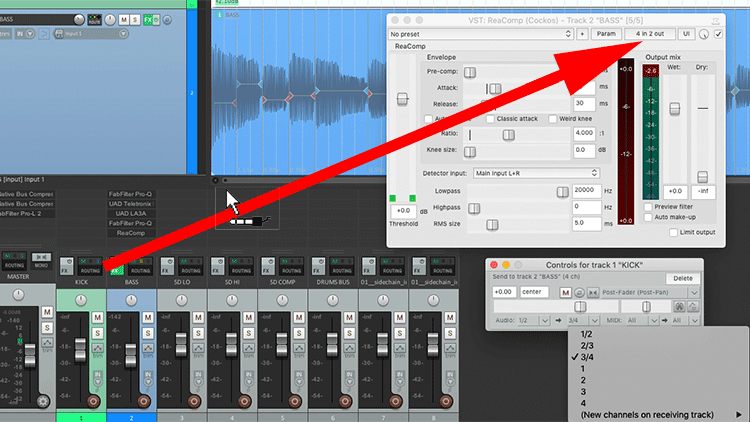Toggle FX bypass on the BASS track panel

(x=156, y=20)
